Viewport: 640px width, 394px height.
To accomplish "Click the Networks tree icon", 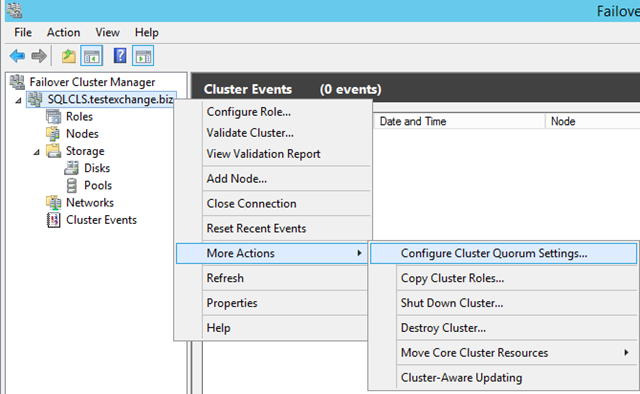I will pyautogui.click(x=53, y=203).
